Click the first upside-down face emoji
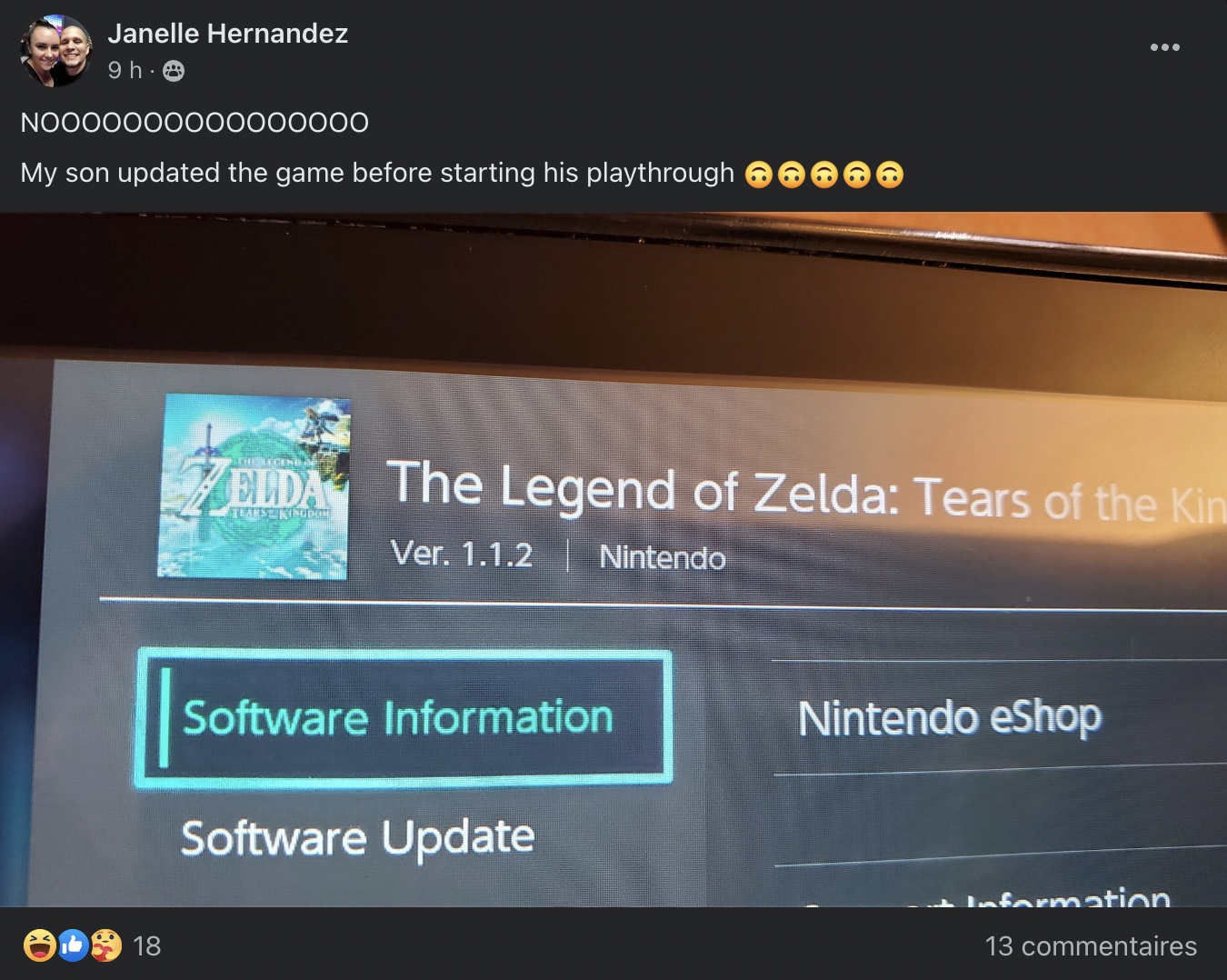 (759, 174)
